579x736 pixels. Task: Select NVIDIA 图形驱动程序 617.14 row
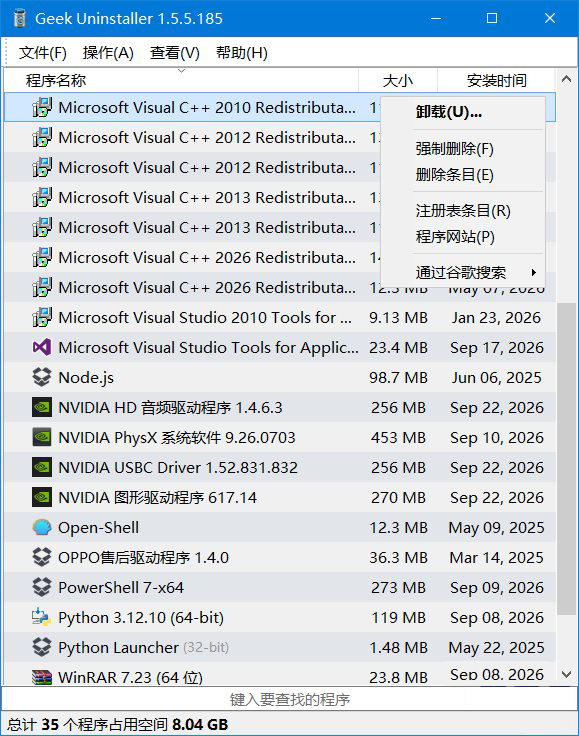click(280, 498)
